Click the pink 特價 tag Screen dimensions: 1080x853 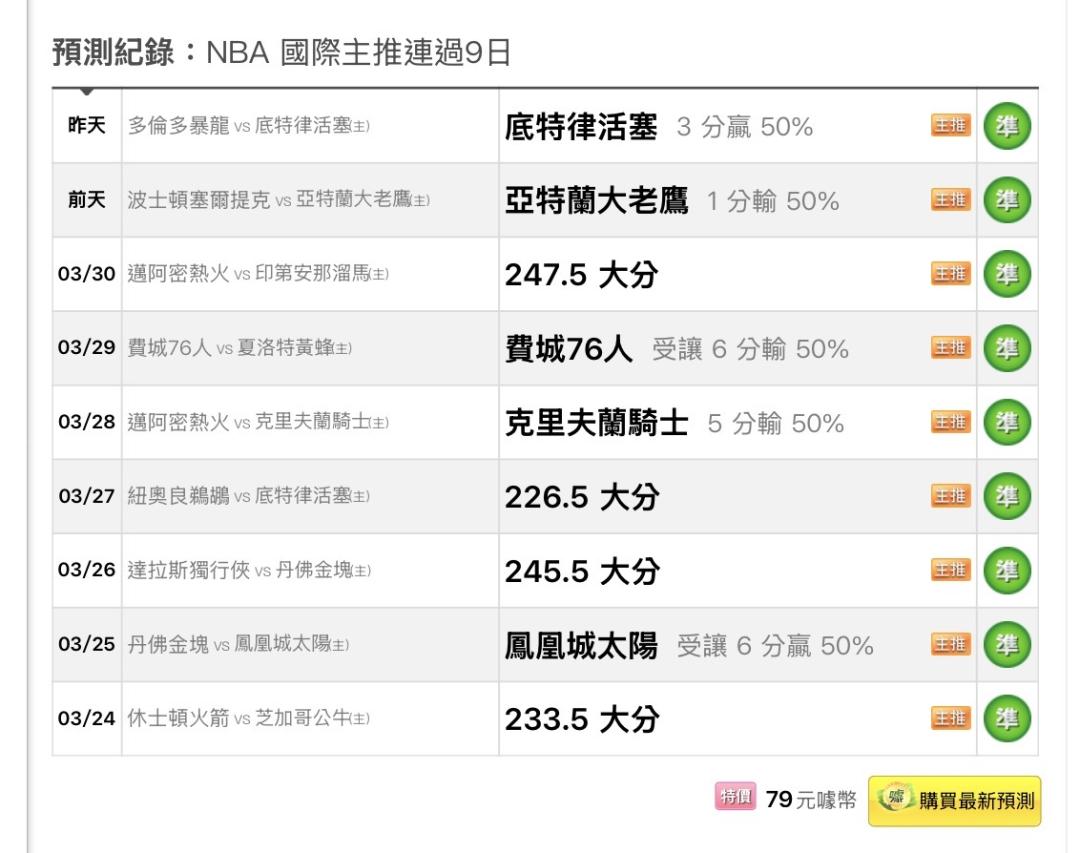pos(735,797)
